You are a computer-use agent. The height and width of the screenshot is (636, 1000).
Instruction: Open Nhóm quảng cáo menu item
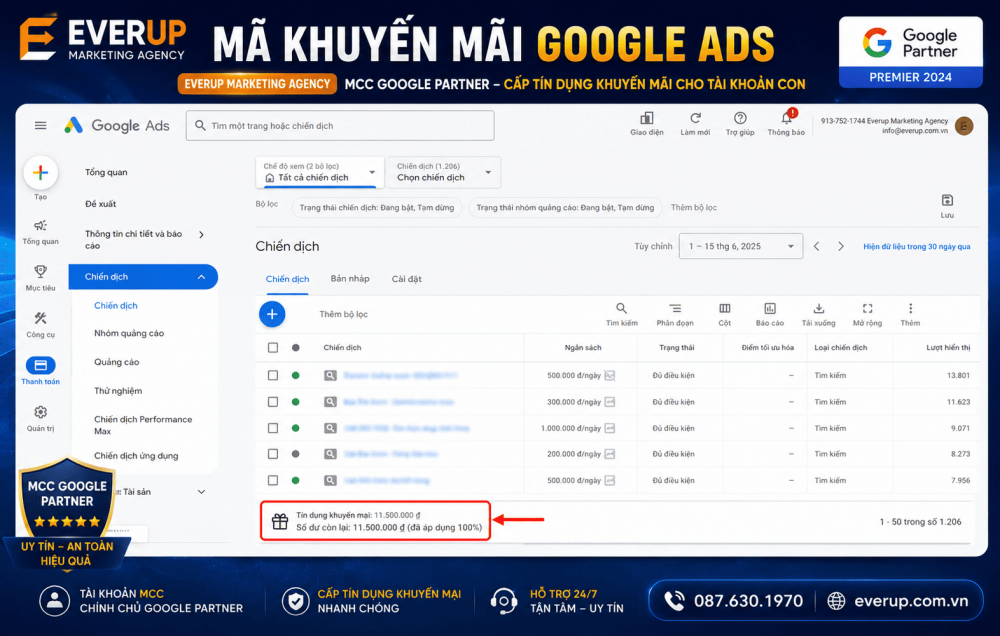[129, 333]
